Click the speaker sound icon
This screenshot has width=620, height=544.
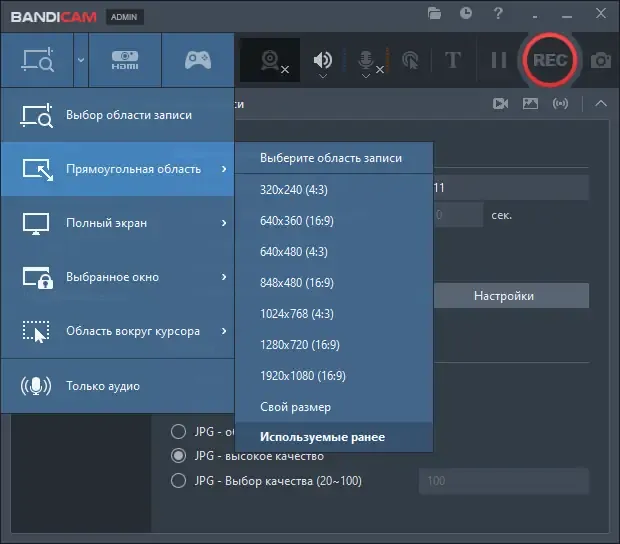pos(322,61)
